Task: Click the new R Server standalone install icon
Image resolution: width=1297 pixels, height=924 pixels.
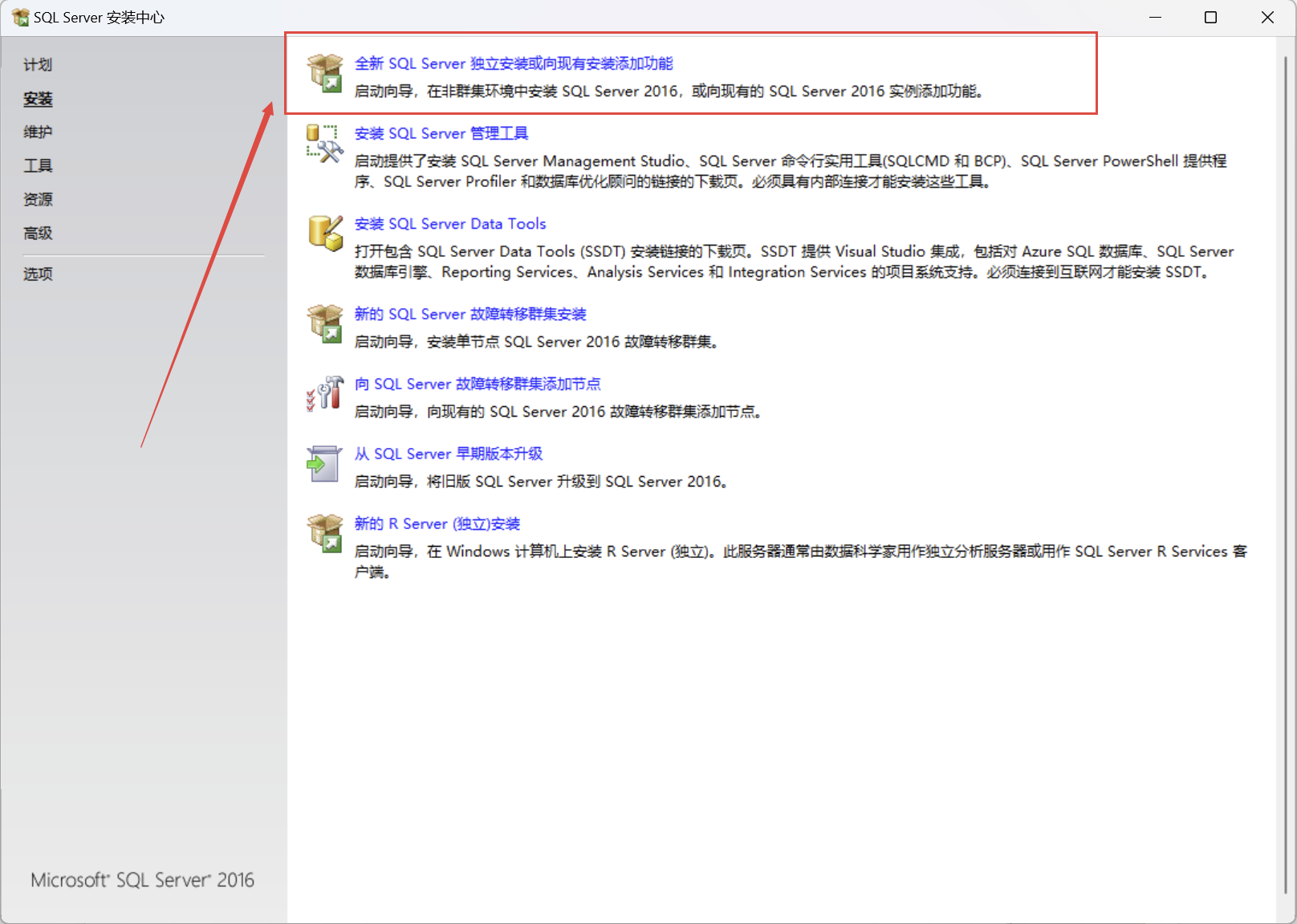Action: [x=325, y=533]
